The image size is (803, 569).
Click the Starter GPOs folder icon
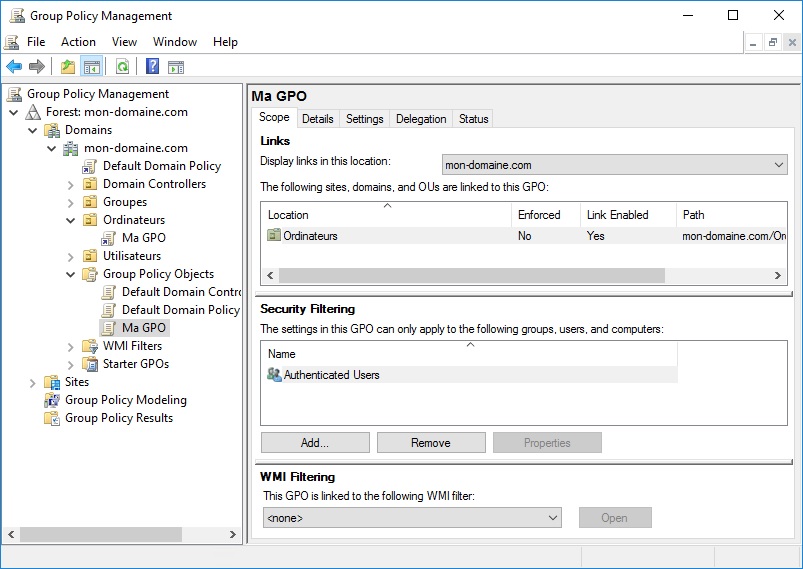(x=90, y=364)
